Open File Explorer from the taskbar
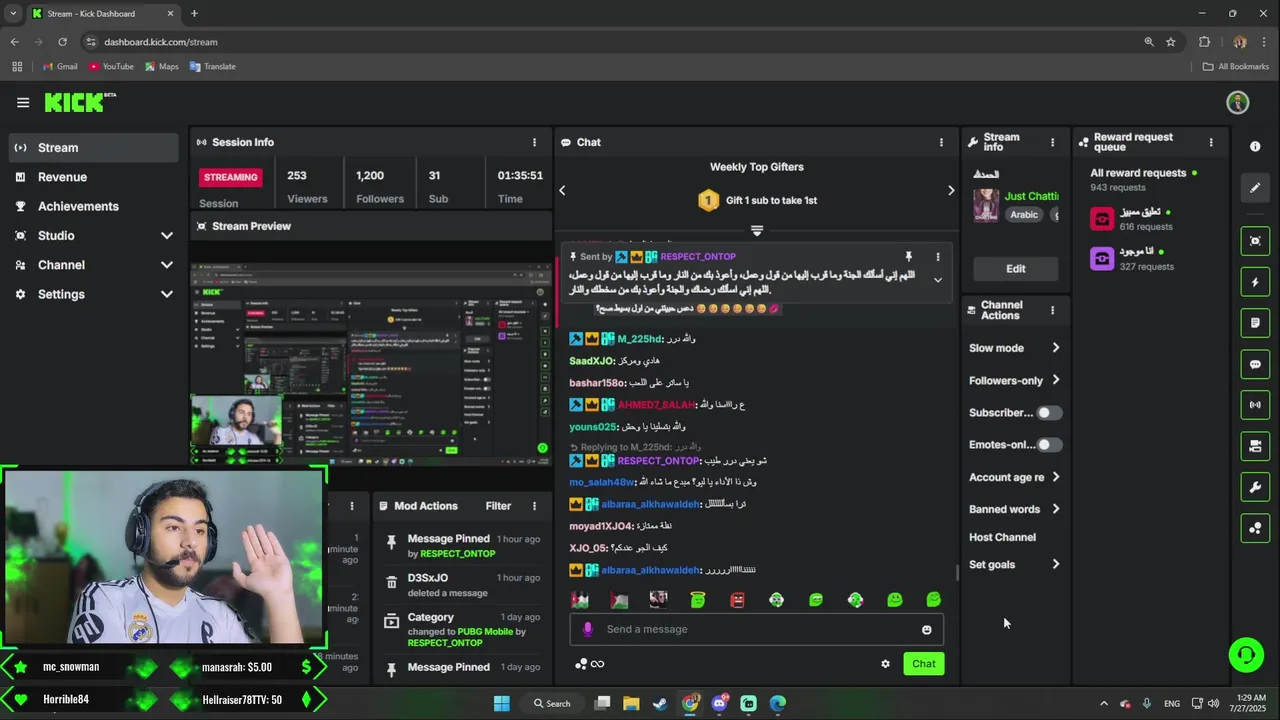 click(x=631, y=703)
